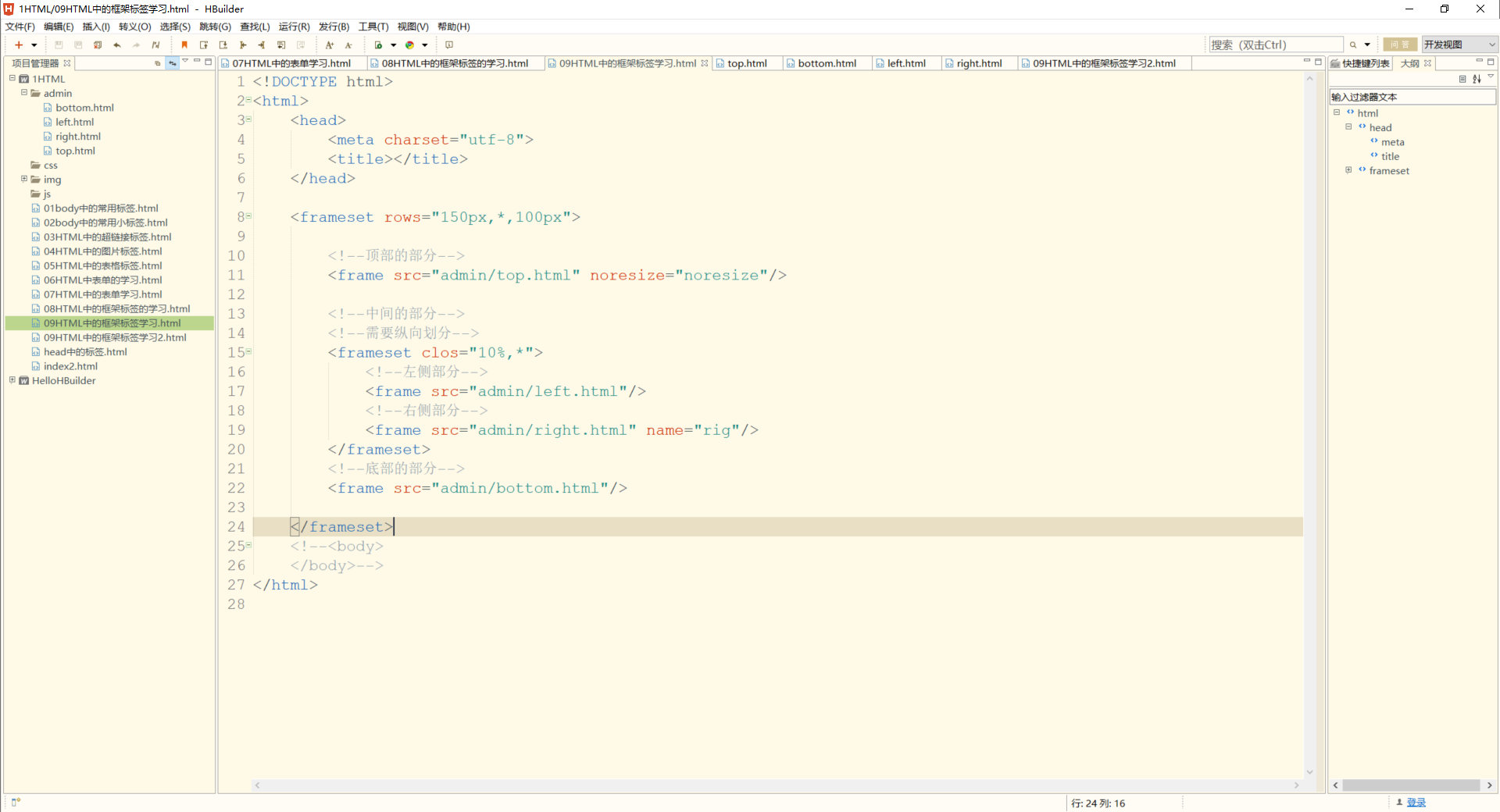This screenshot has width=1500, height=812.
Task: Open the Run options dropdown arrow
Action: coord(393,45)
